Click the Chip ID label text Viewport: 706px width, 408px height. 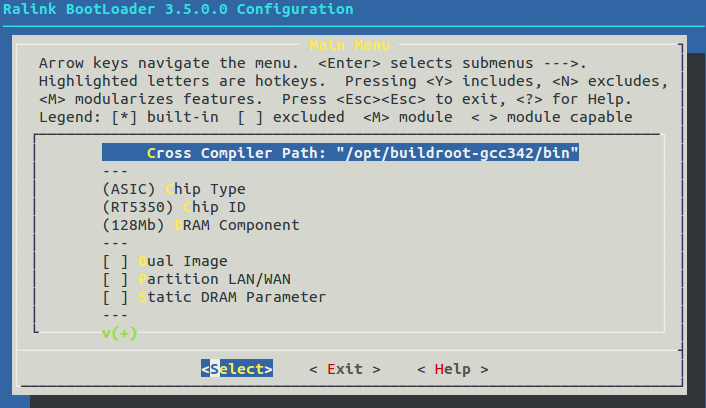214,207
